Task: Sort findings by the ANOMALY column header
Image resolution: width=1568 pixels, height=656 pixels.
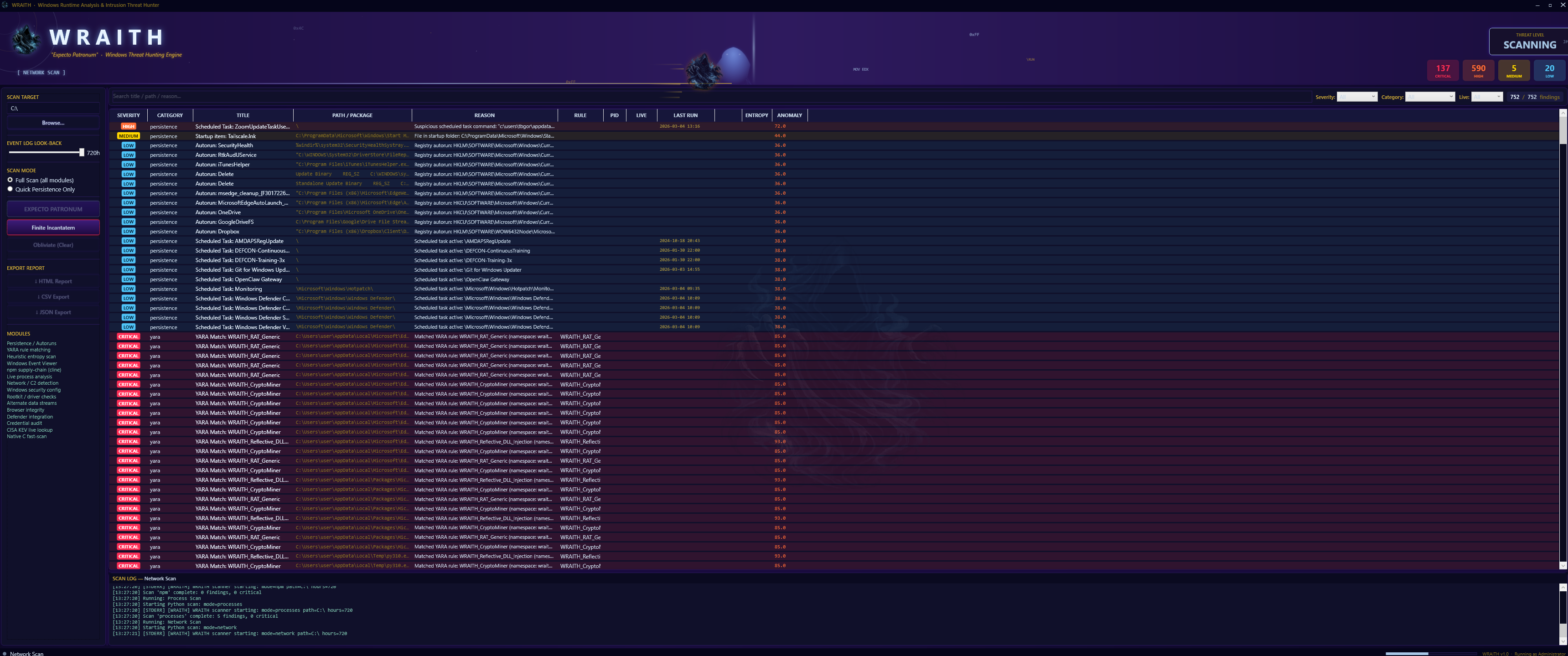Action: click(790, 115)
